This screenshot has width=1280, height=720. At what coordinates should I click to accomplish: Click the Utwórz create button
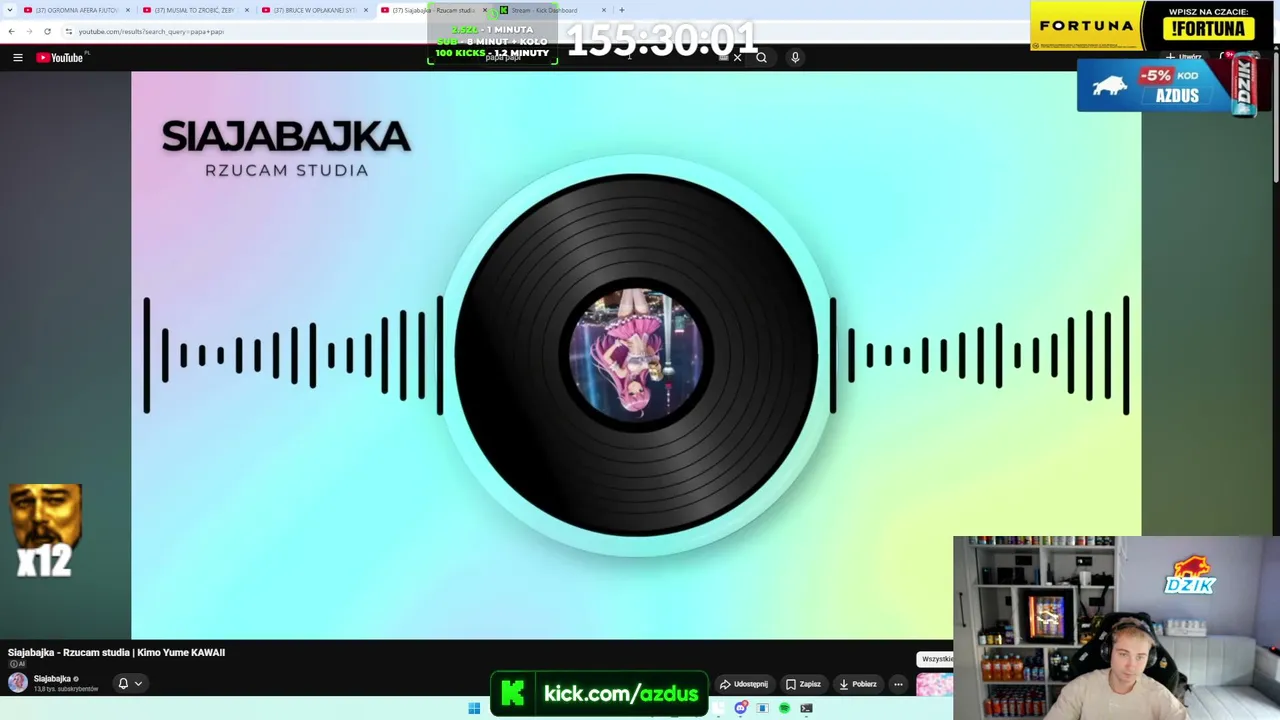[x=1184, y=57]
